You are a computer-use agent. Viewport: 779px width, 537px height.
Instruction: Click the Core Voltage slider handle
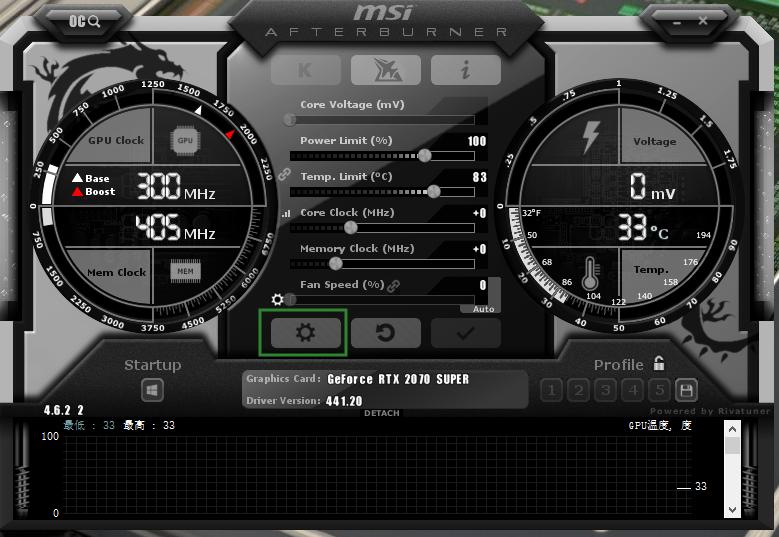(x=290, y=119)
